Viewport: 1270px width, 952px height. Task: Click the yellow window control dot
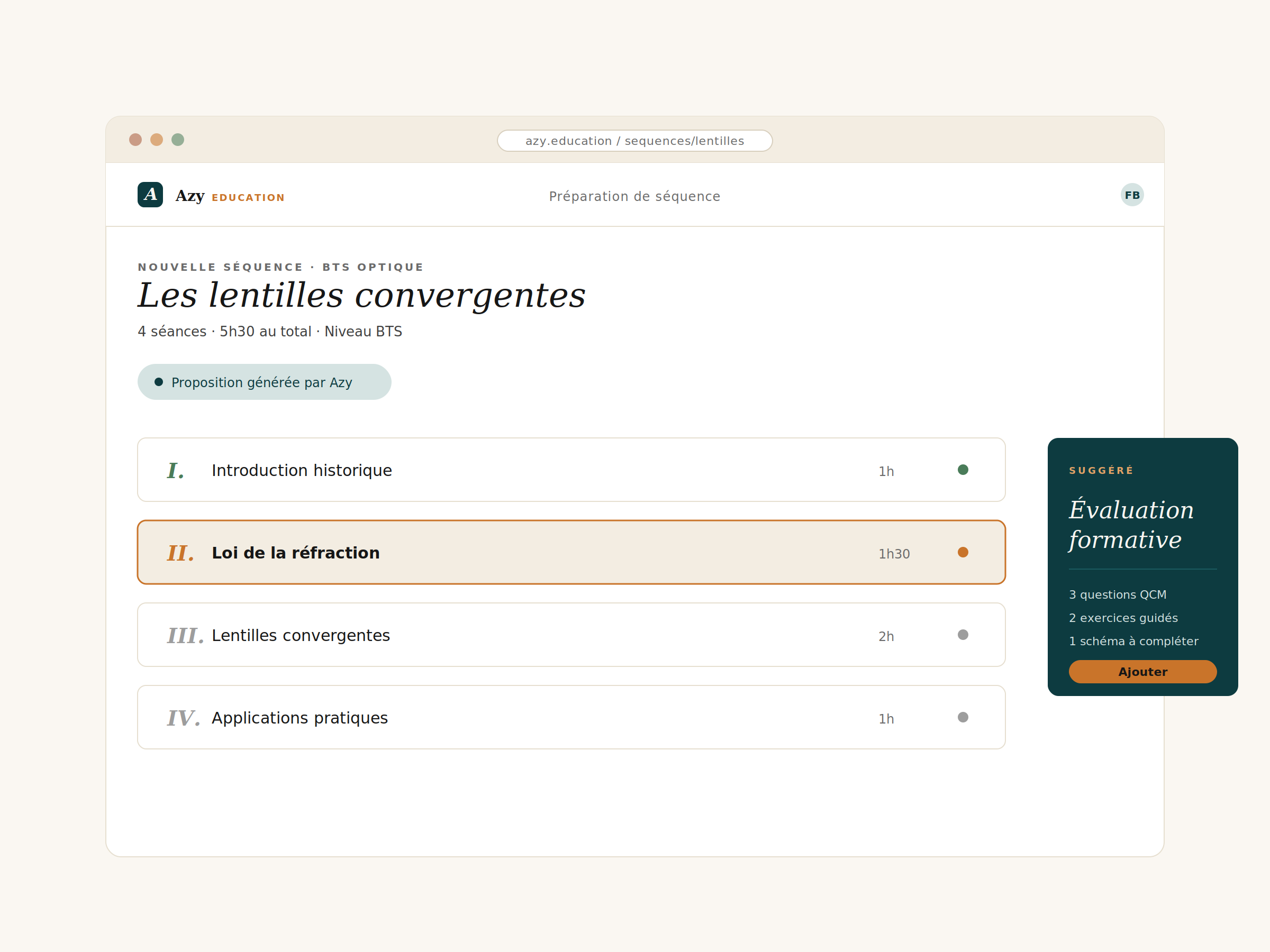click(157, 140)
